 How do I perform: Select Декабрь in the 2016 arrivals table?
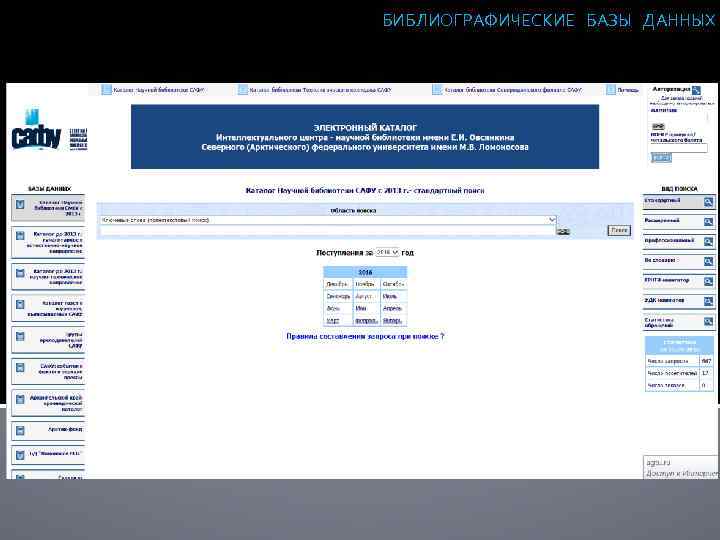[338, 284]
